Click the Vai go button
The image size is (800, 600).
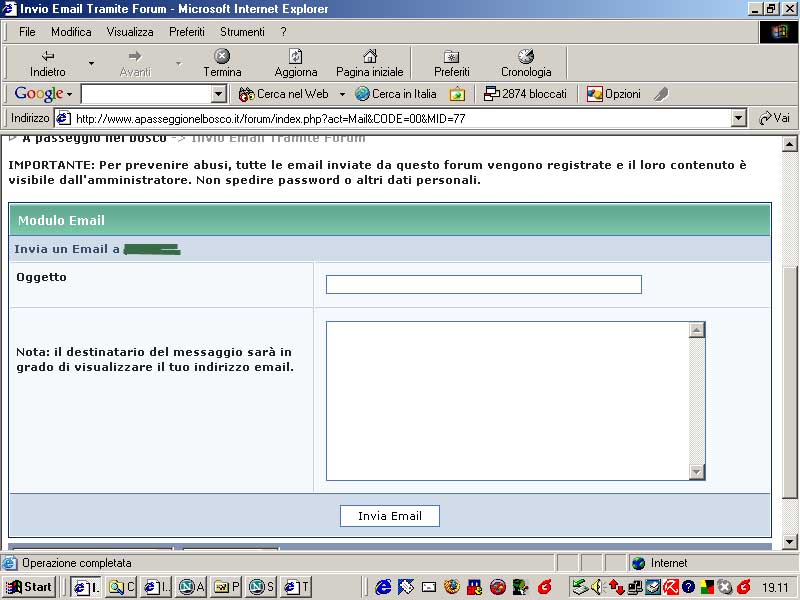click(774, 118)
